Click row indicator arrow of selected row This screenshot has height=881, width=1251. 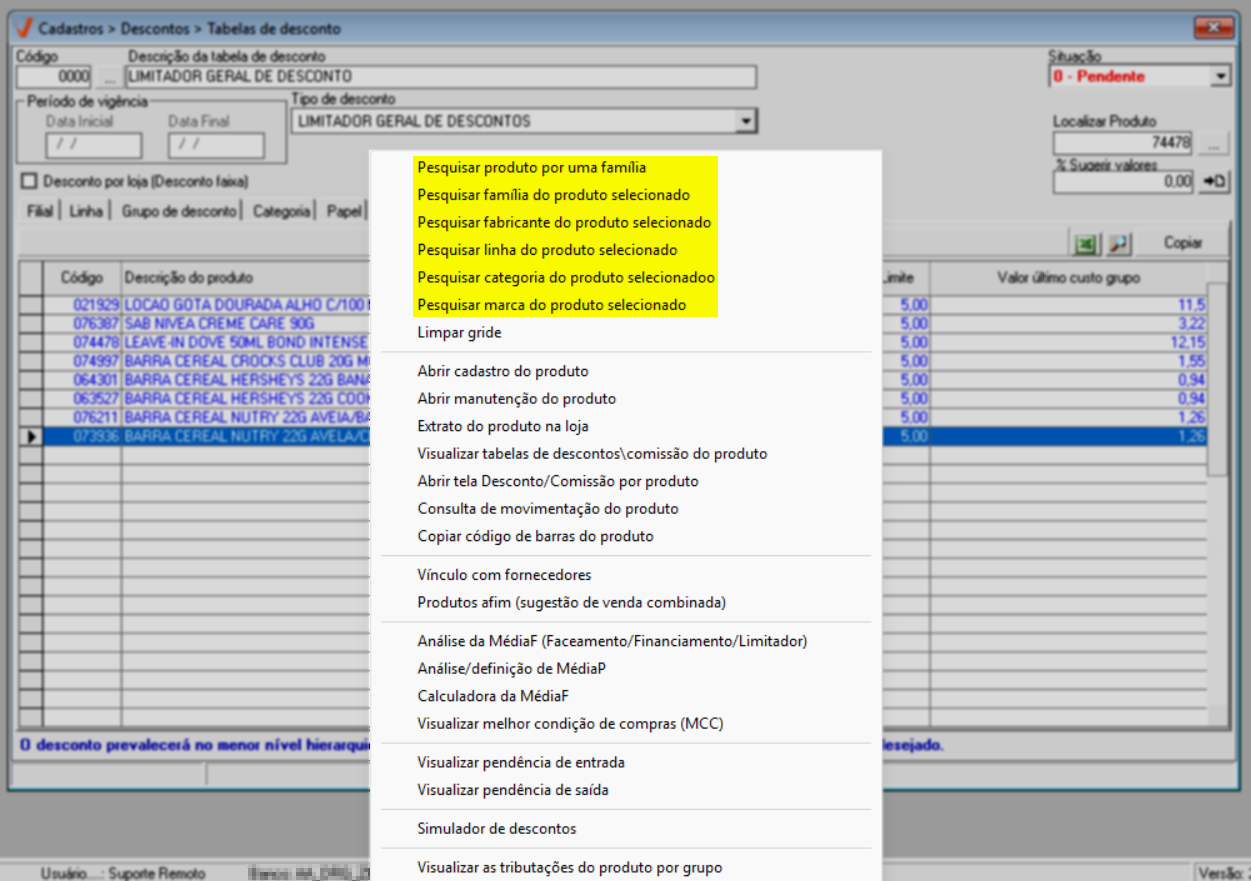(31, 437)
